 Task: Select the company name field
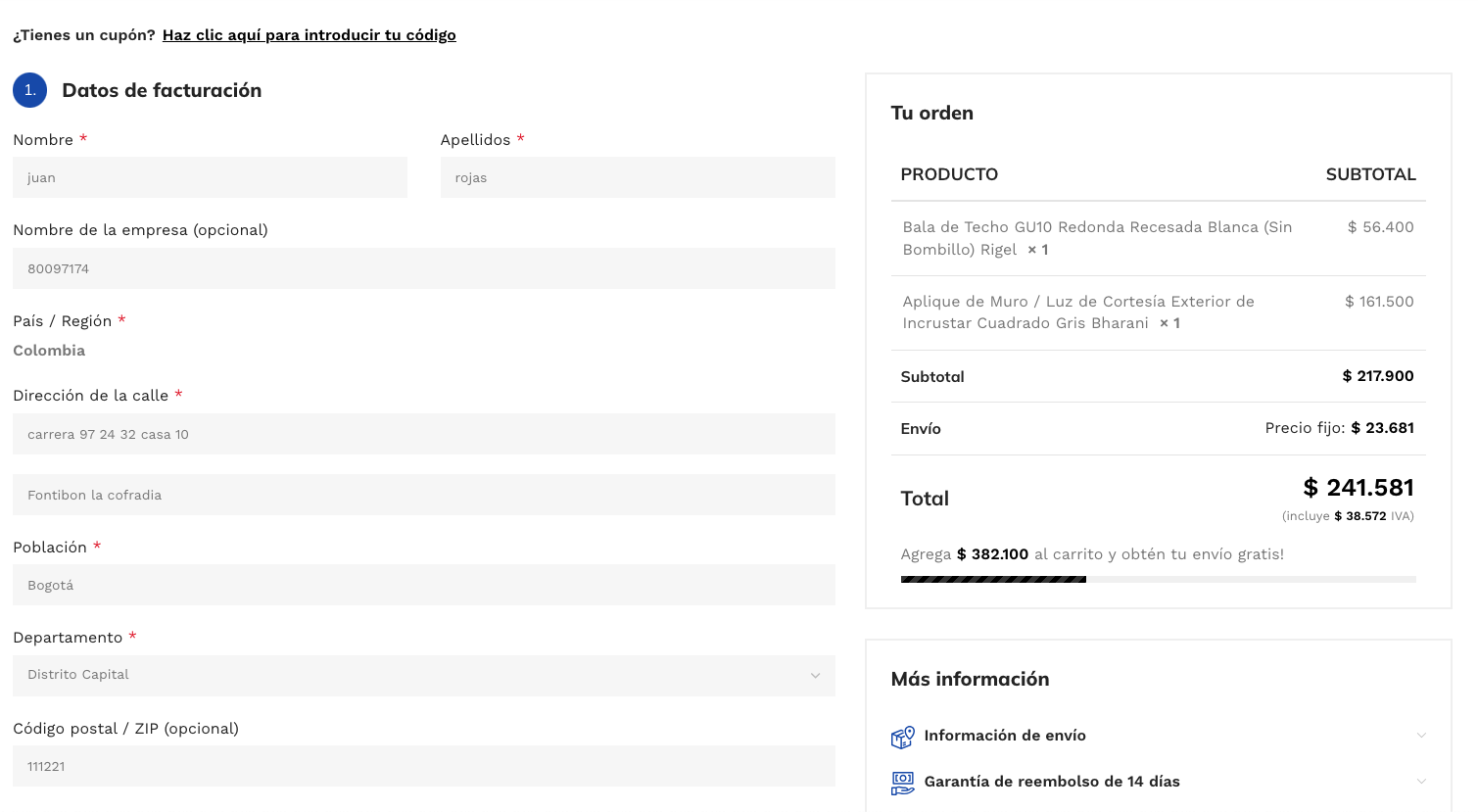(x=423, y=268)
